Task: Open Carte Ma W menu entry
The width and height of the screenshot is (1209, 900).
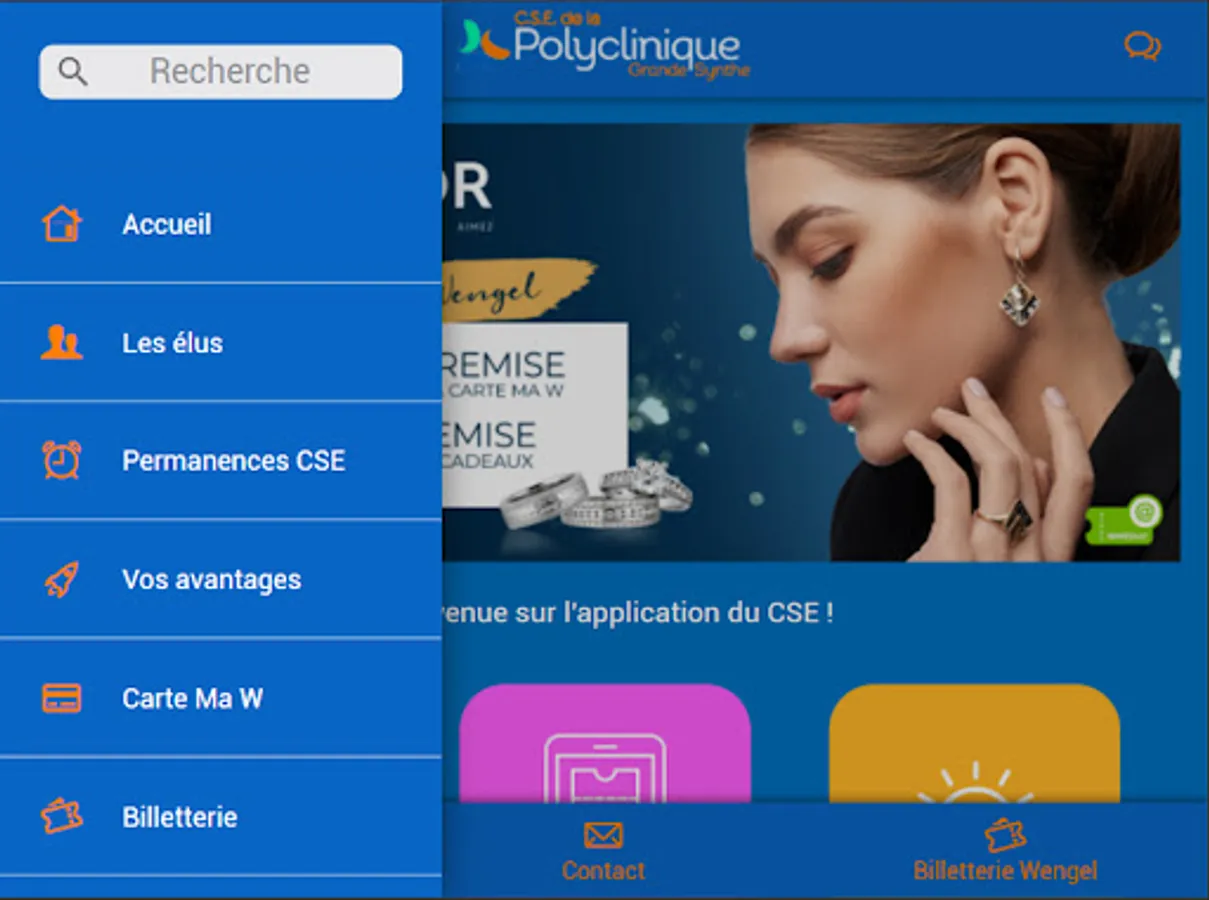Action: 220,698
